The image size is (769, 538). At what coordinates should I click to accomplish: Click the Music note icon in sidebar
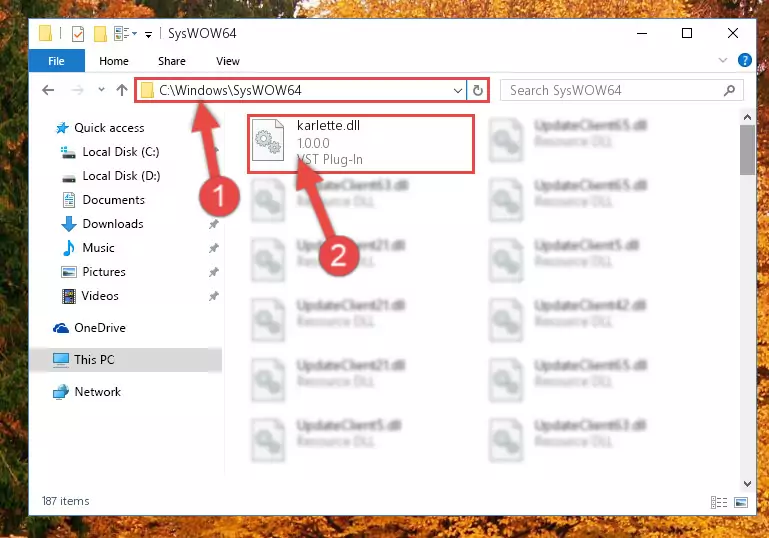[69, 248]
